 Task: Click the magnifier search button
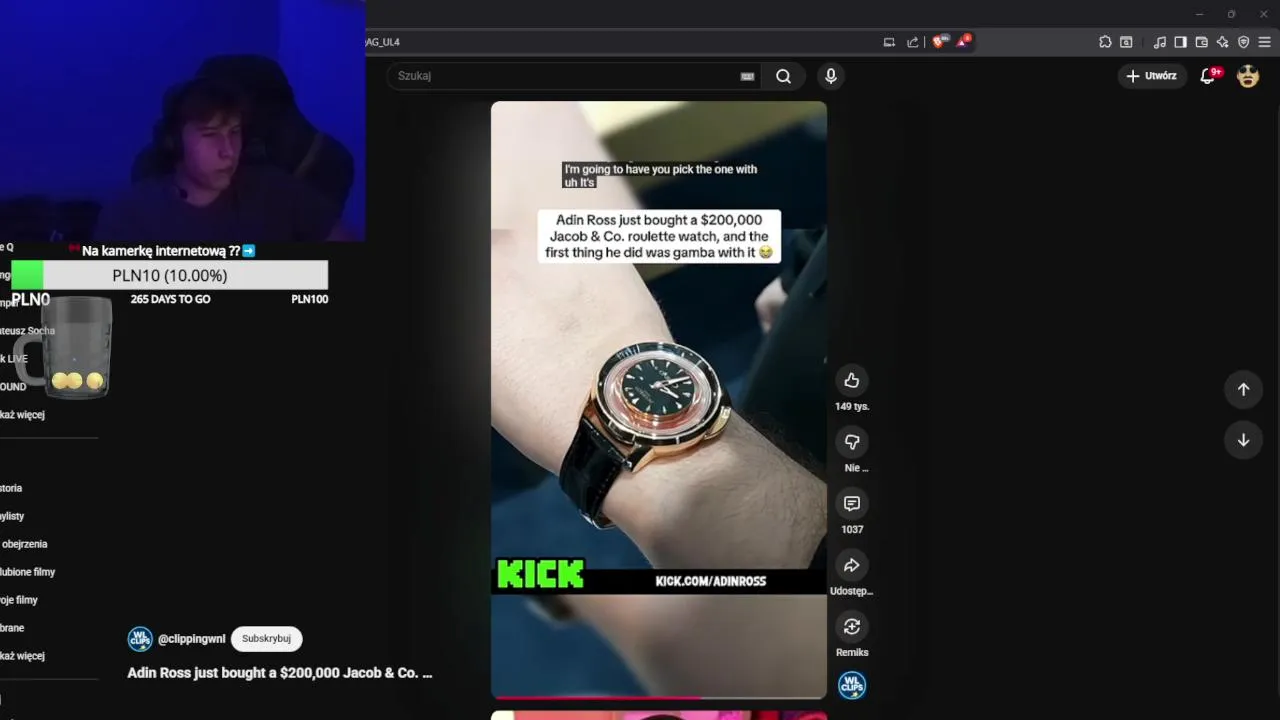(x=783, y=76)
